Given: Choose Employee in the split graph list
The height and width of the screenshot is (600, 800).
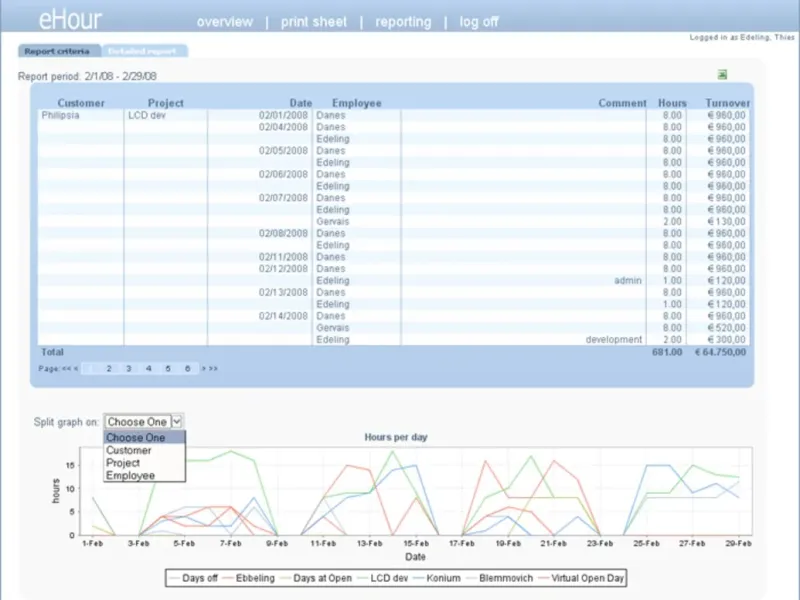Looking at the screenshot, I should (x=129, y=476).
